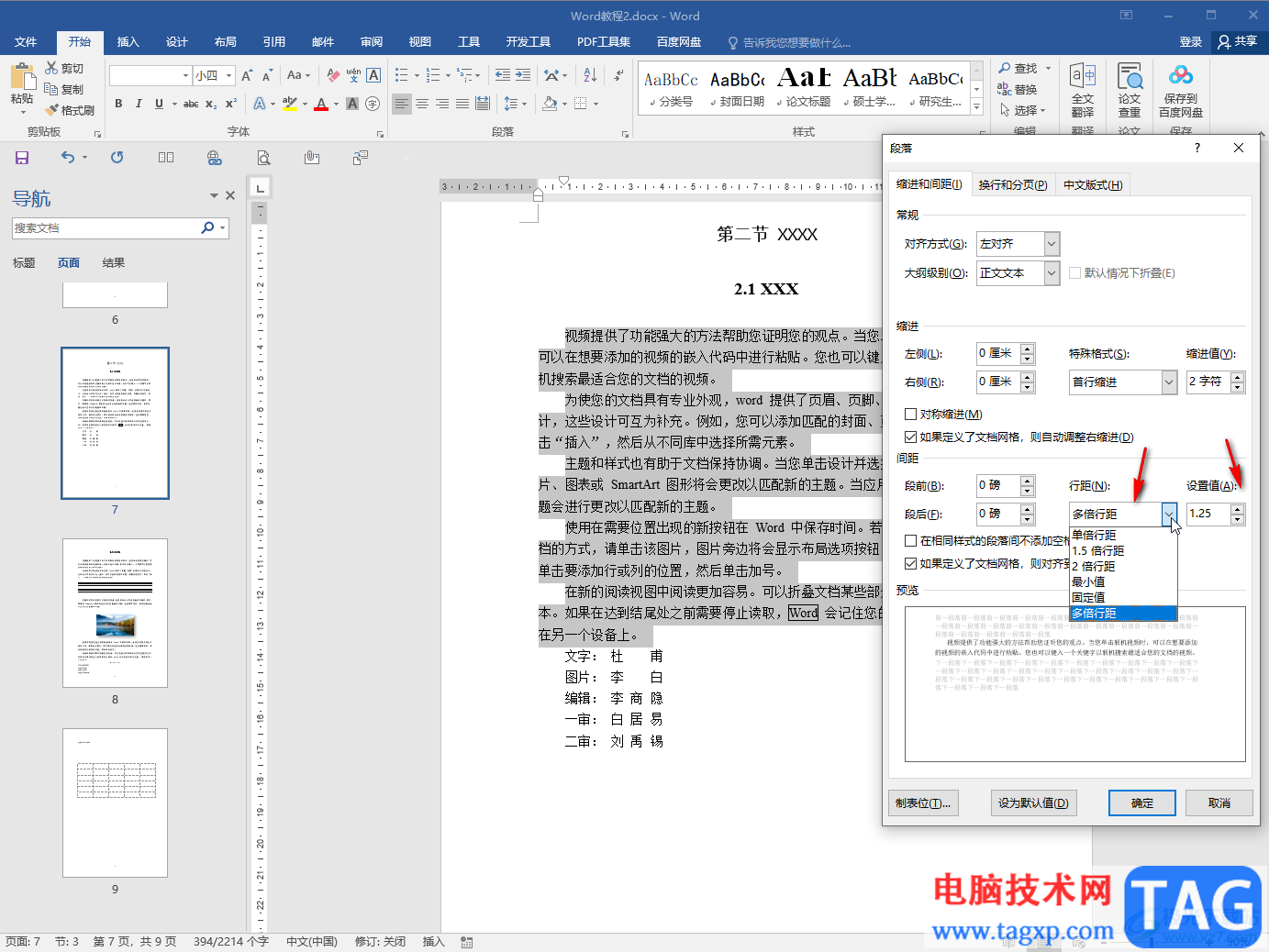
Task: Align text left icon
Action: [x=402, y=104]
